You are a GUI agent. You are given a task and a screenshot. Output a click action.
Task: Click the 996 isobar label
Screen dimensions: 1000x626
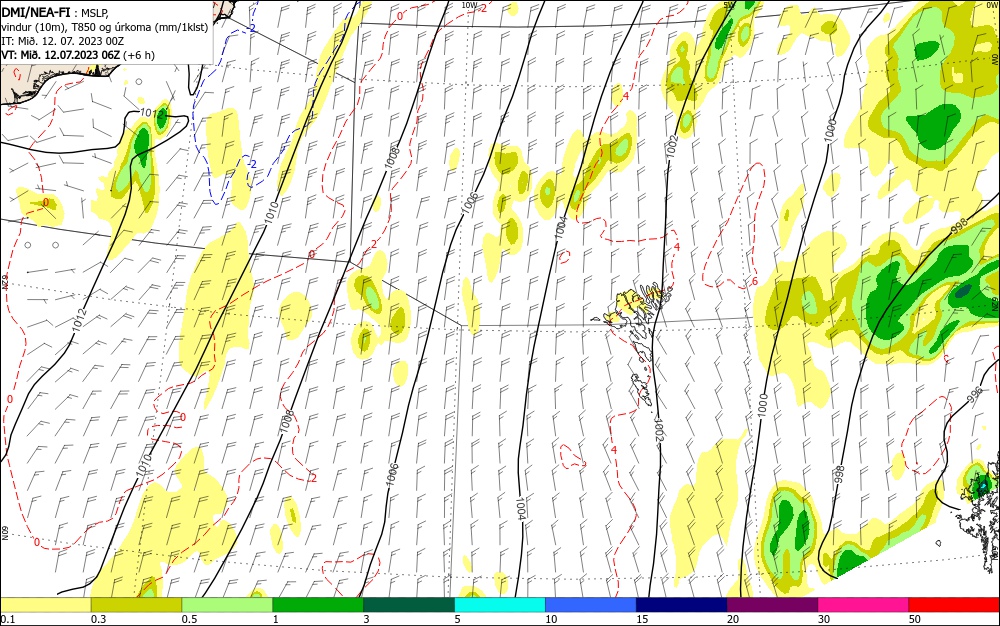[x=976, y=395]
